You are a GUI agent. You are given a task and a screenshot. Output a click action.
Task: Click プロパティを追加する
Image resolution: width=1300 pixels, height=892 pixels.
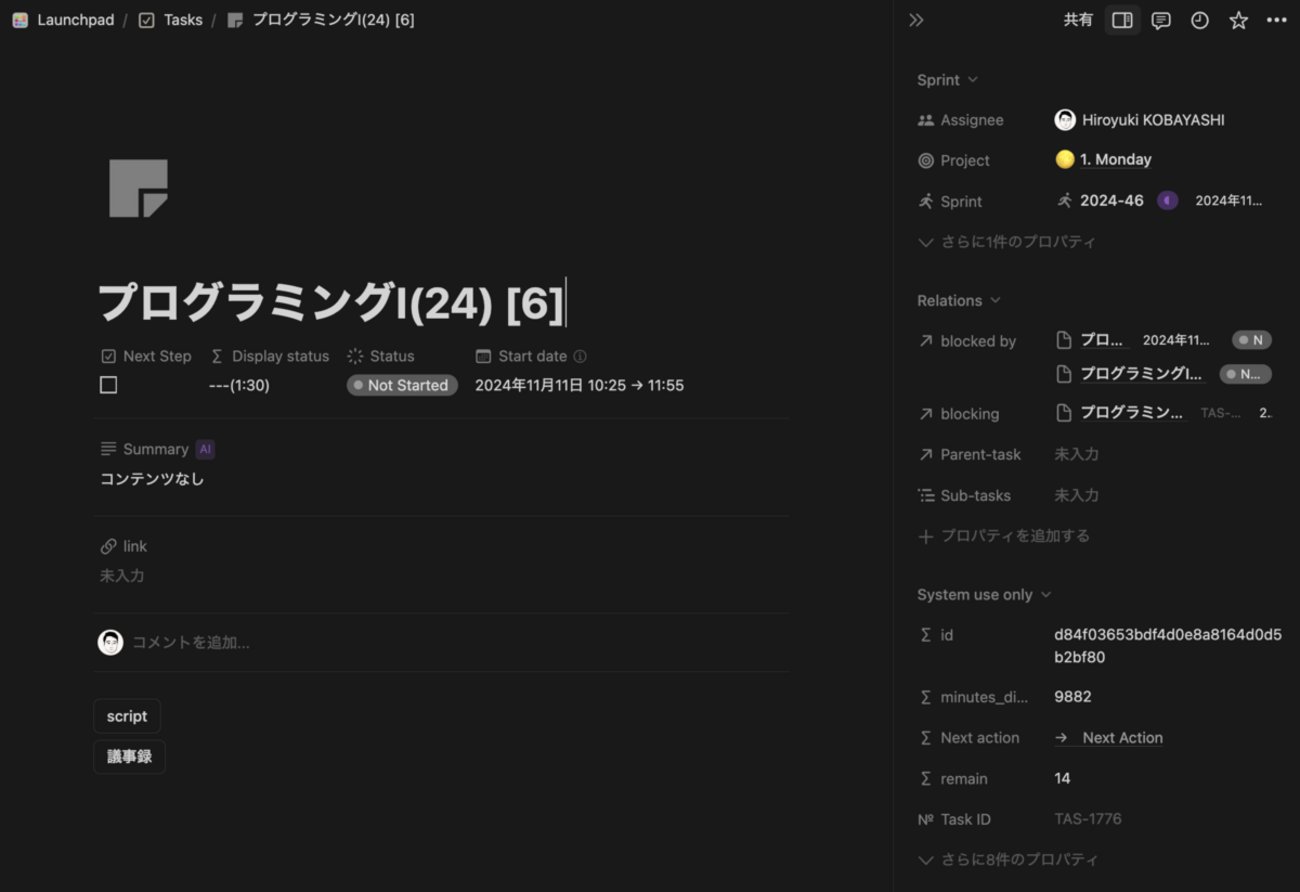tap(1004, 536)
